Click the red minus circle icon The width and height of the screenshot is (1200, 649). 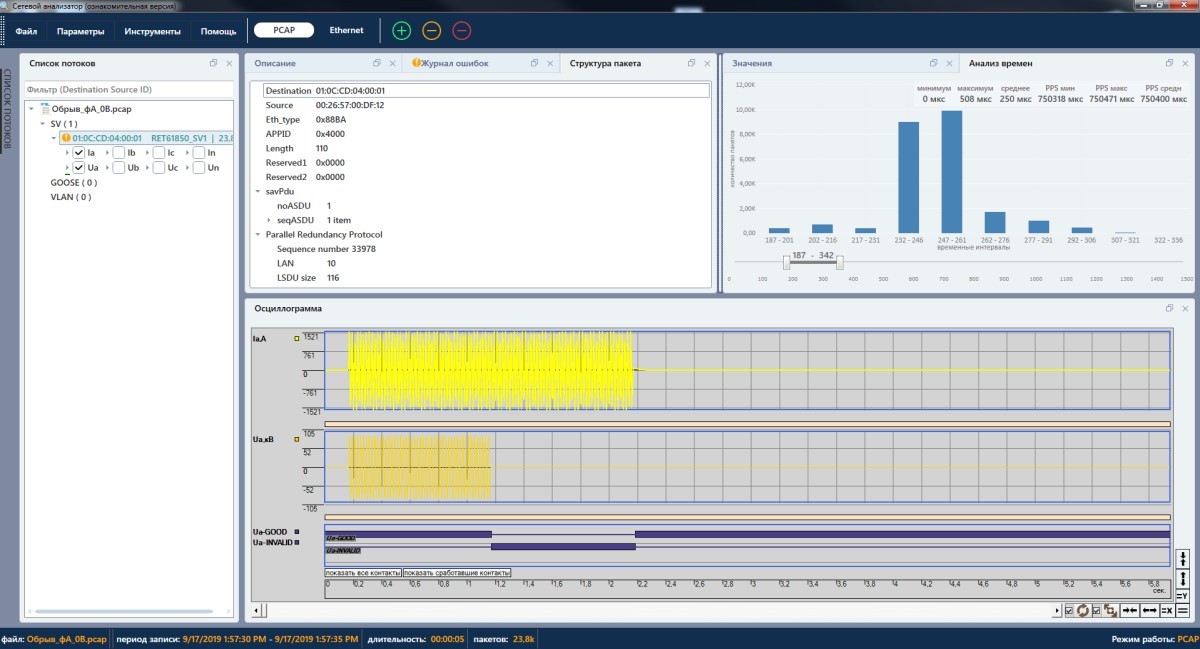point(461,31)
